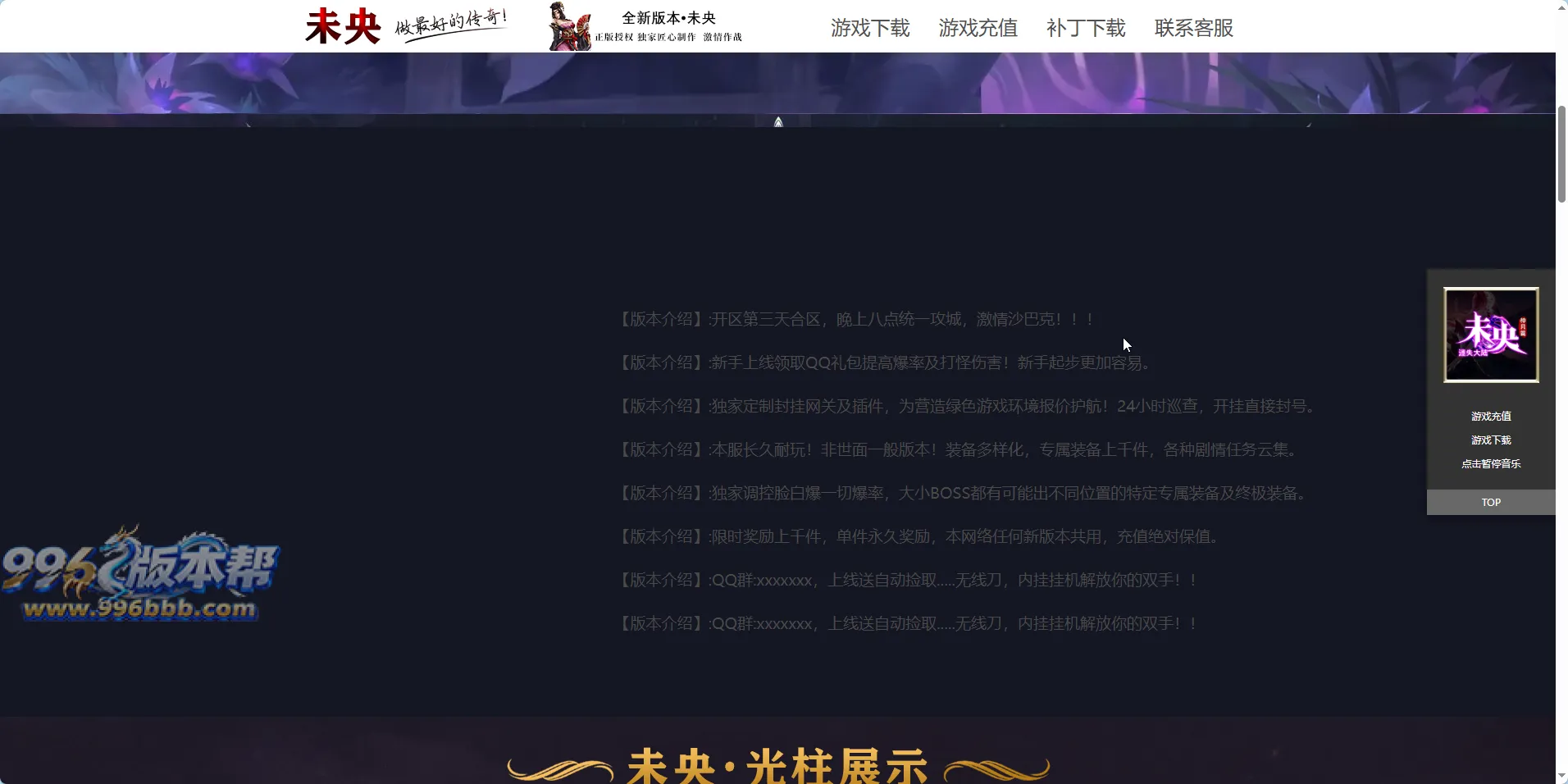The width and height of the screenshot is (1568, 784).
Task: Open 联系客服 in top navigation
Action: (x=1194, y=28)
